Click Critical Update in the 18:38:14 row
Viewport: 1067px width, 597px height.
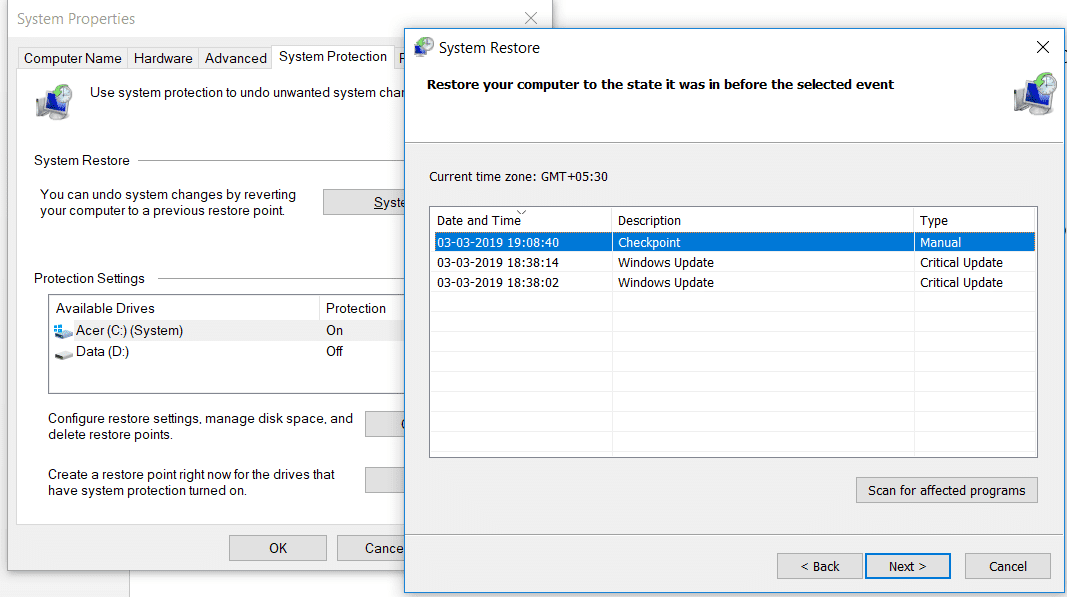pos(961,263)
